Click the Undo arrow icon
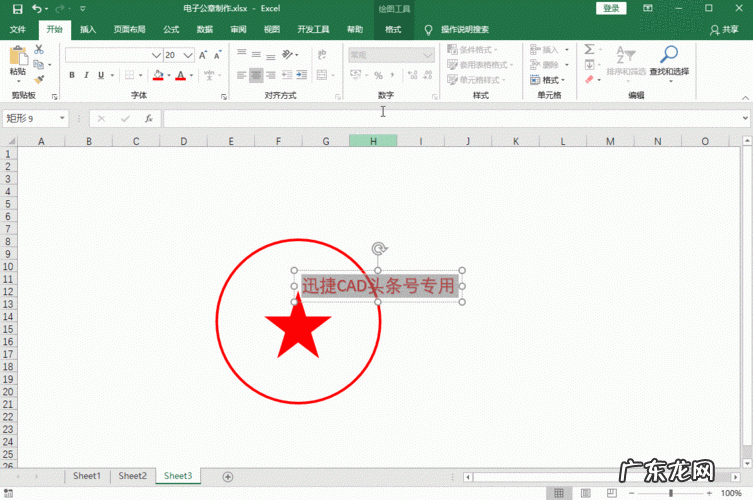The width and height of the screenshot is (753, 500). coord(38,9)
